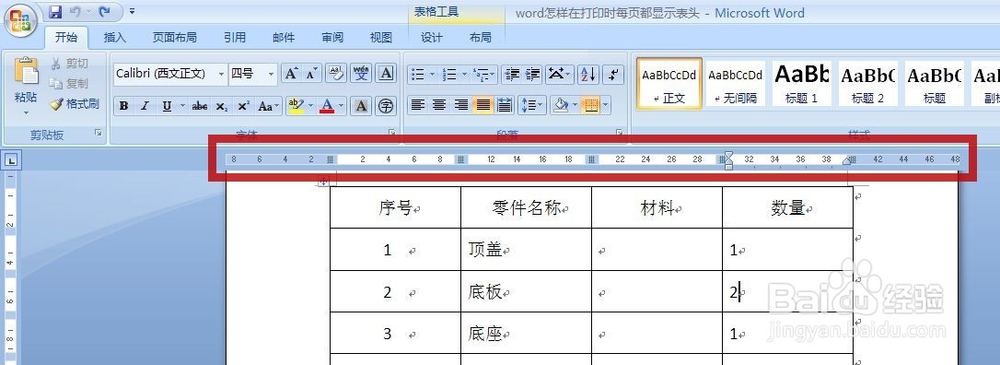Apply bullet list
Viewport: 1000px width, 365px height.
(x=418, y=75)
